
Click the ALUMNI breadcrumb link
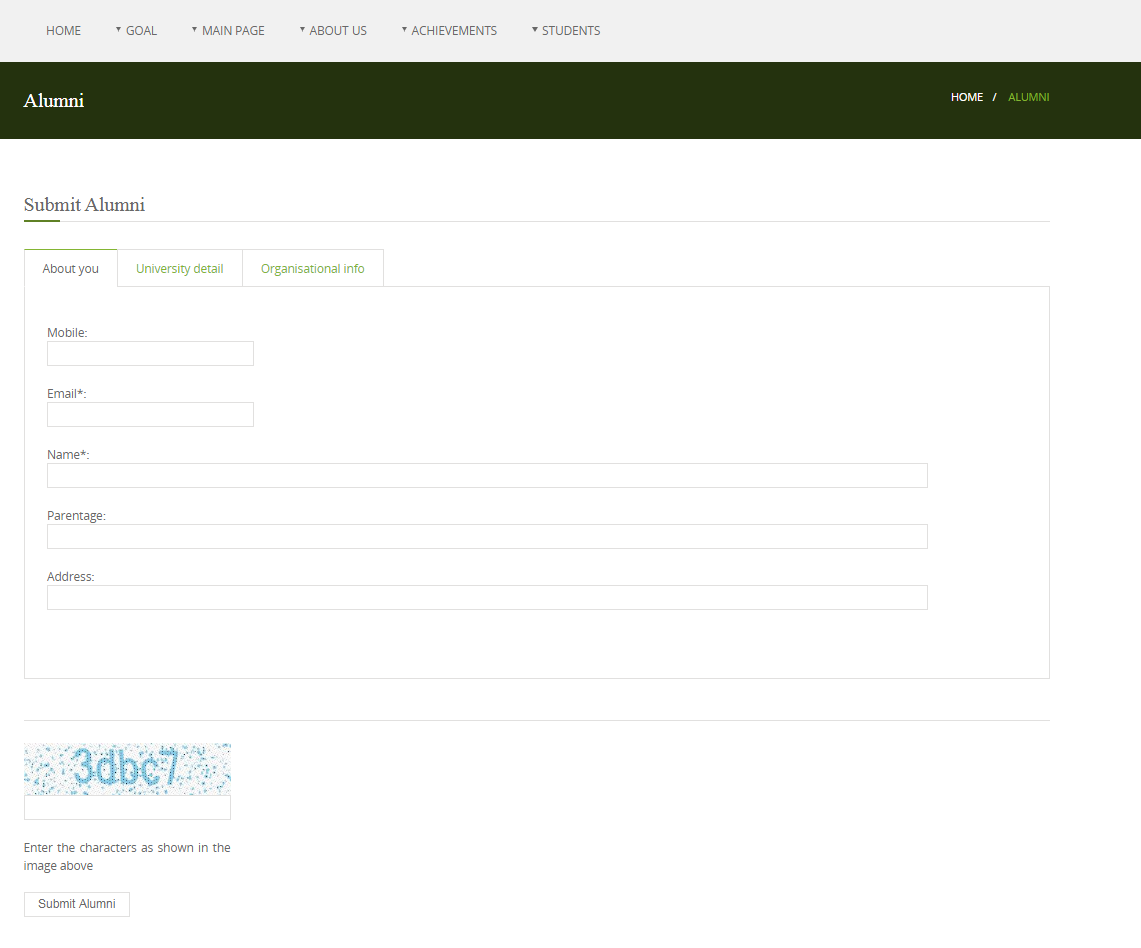(x=1028, y=97)
